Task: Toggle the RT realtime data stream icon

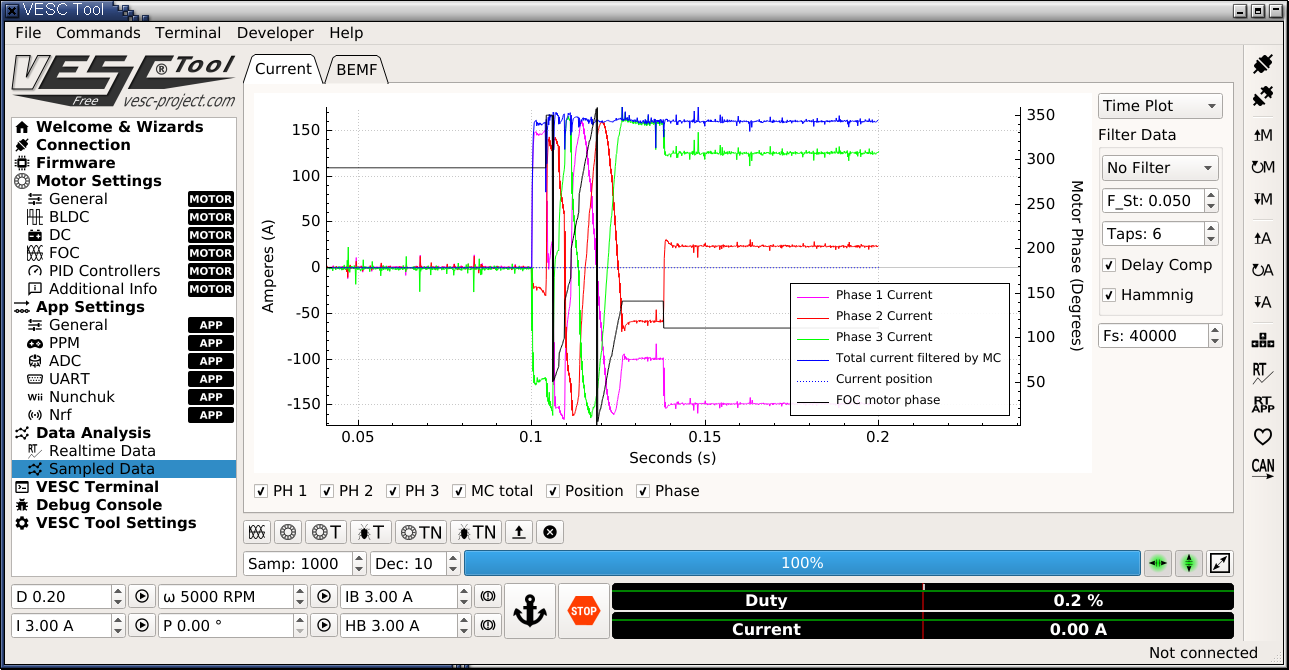Action: tap(1263, 373)
